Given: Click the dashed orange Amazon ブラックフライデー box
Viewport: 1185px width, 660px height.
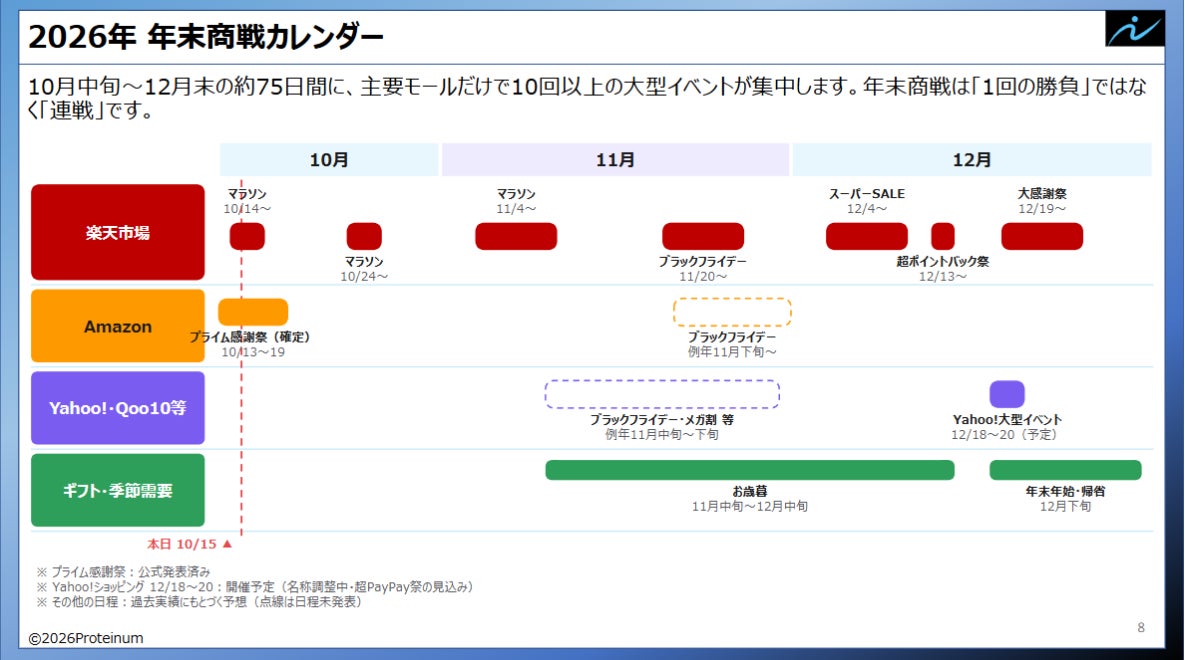Looking at the screenshot, I should tap(732, 311).
